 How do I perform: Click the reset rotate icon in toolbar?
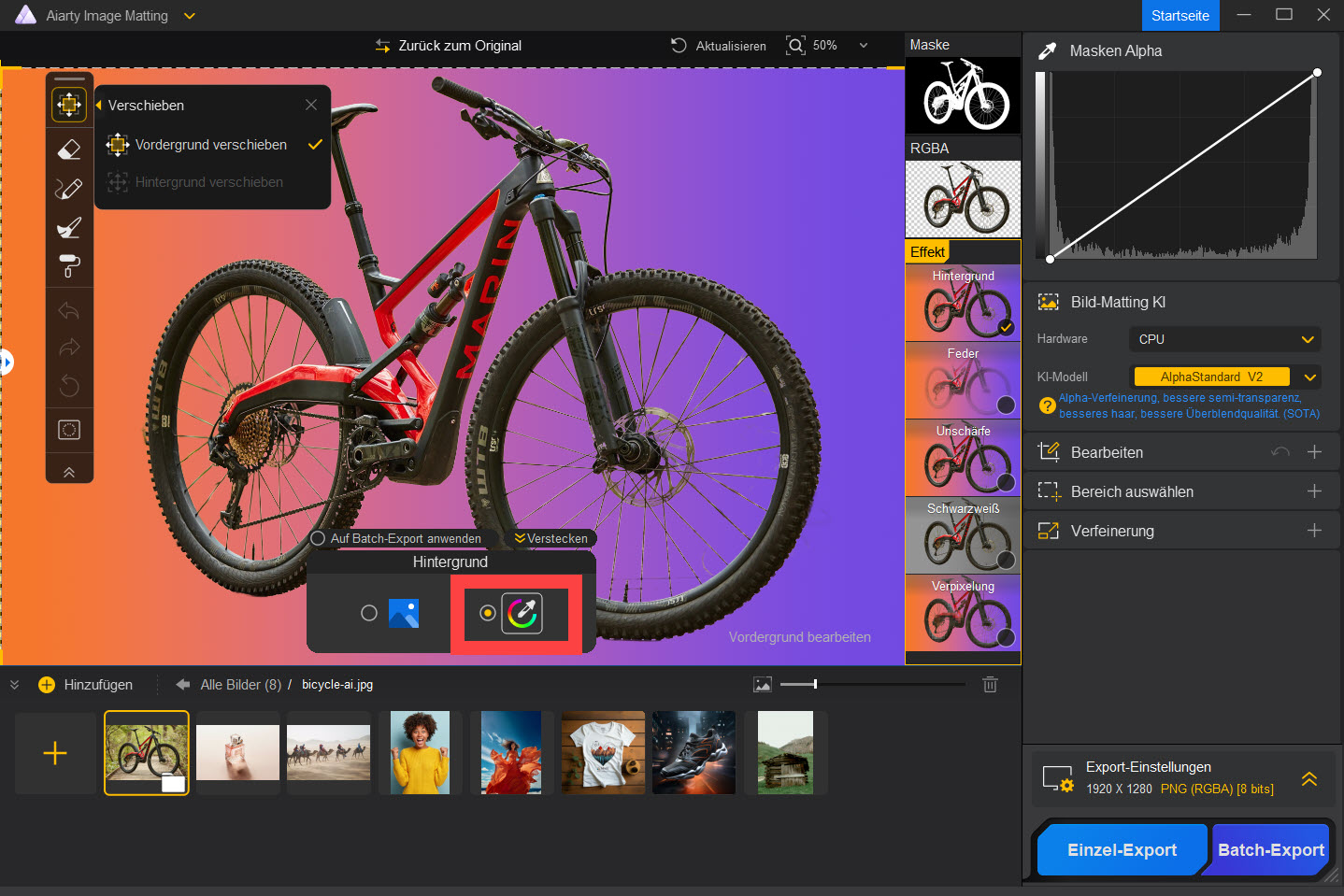[x=69, y=385]
